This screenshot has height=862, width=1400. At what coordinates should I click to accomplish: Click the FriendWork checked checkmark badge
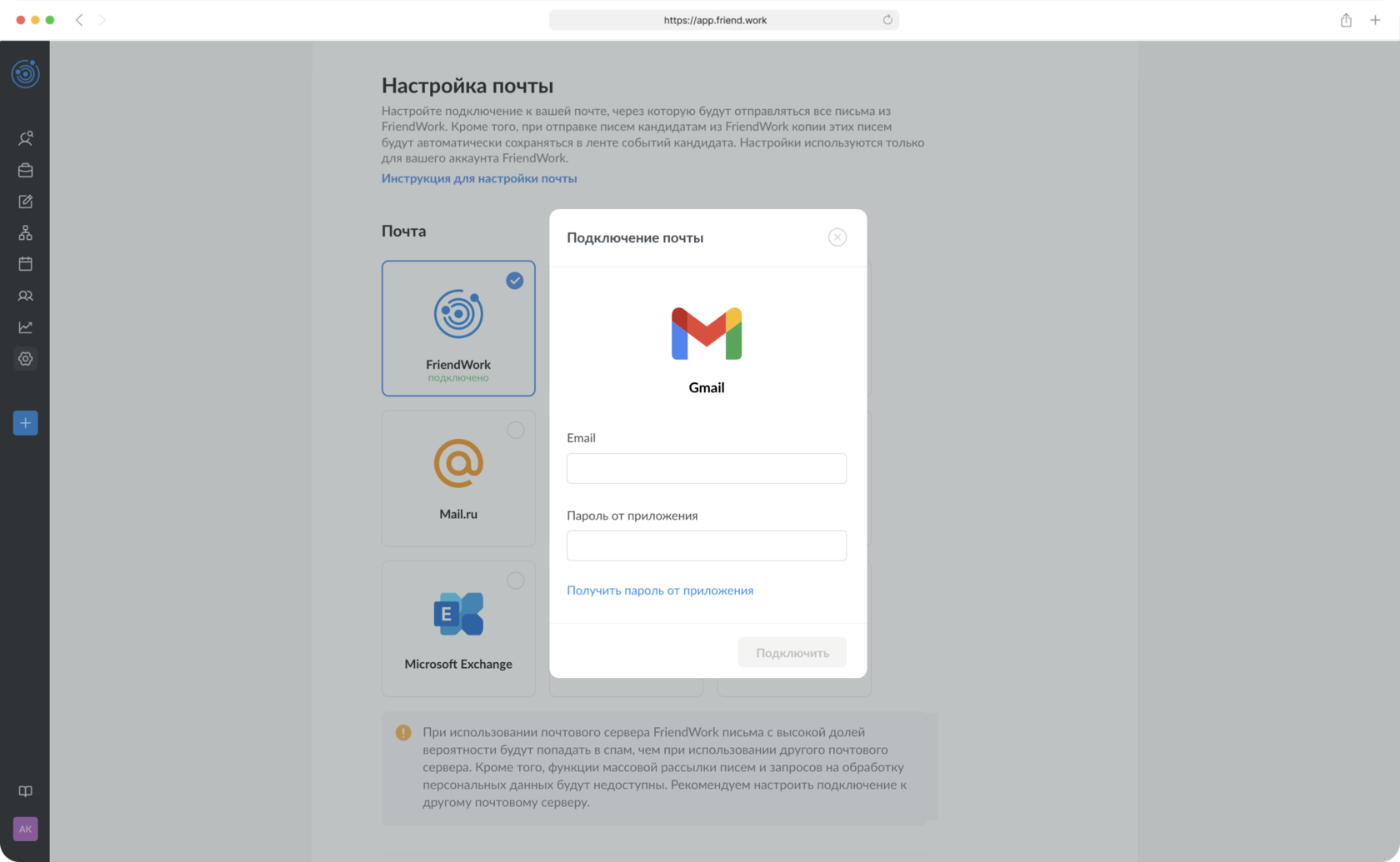515,281
